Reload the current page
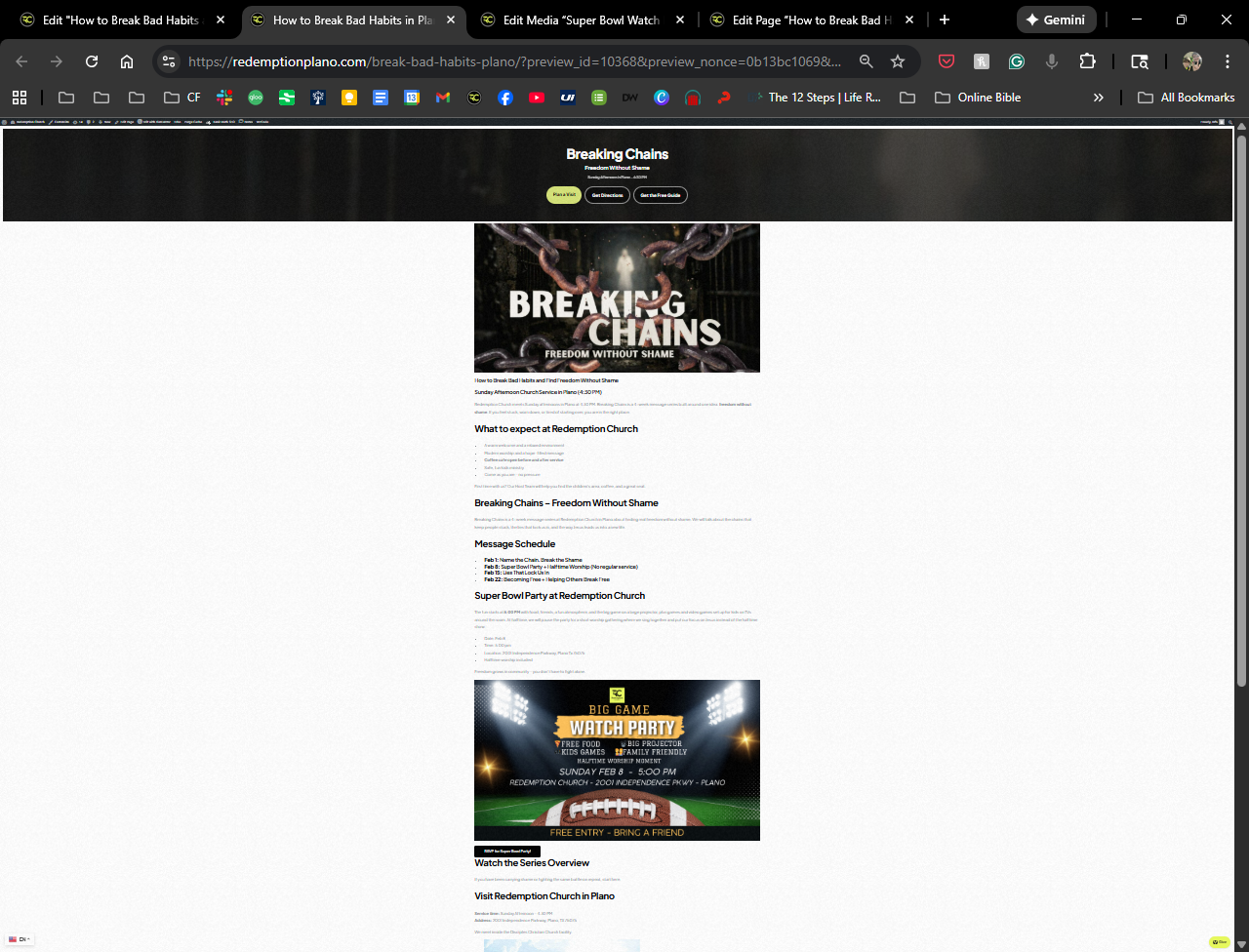 [x=92, y=61]
